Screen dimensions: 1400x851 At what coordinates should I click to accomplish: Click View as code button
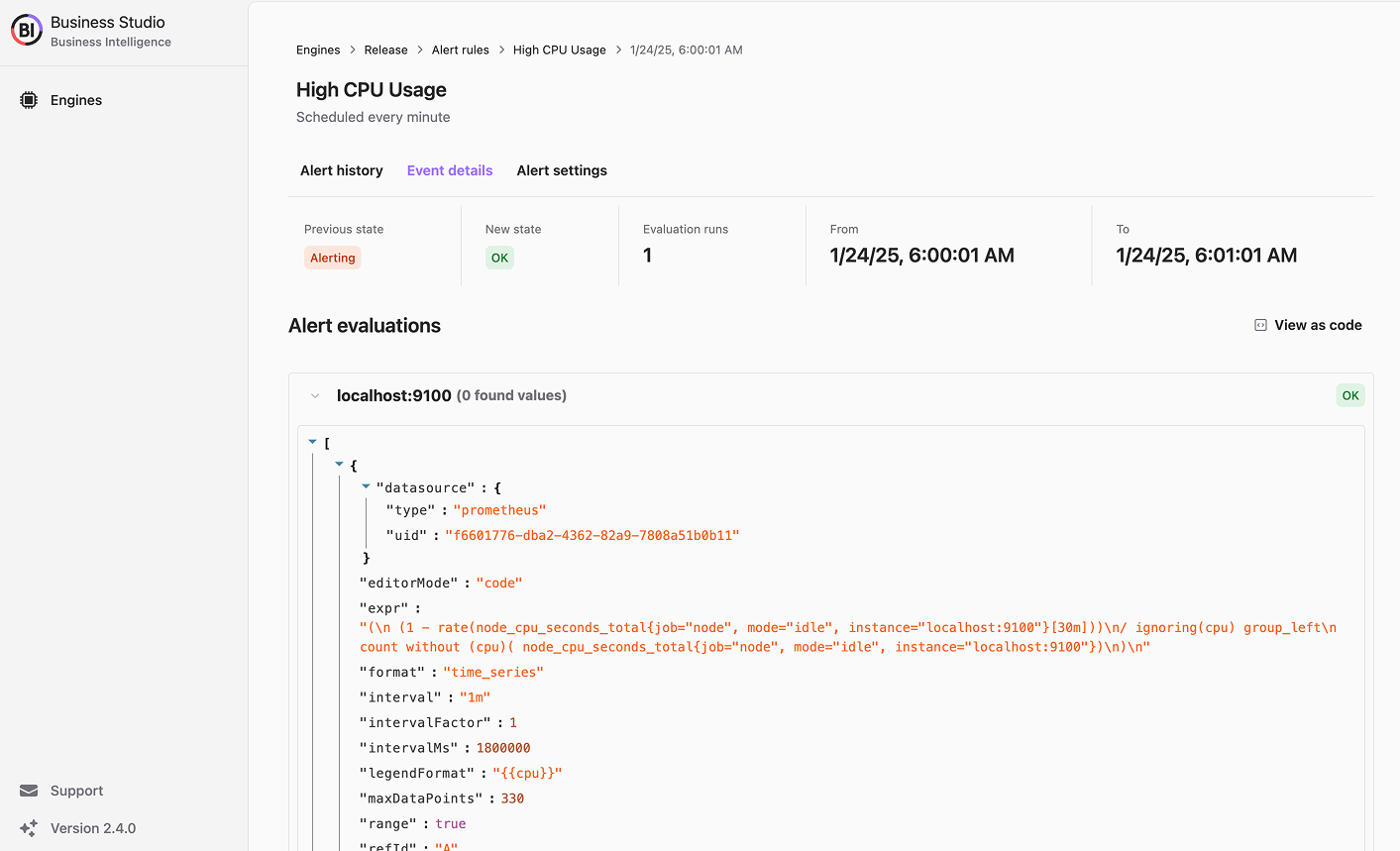point(1308,325)
